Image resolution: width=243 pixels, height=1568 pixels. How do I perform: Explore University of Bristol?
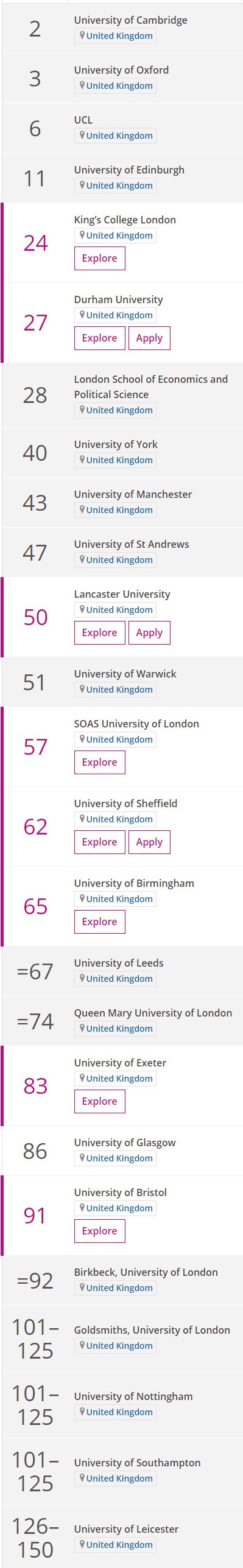click(100, 1231)
